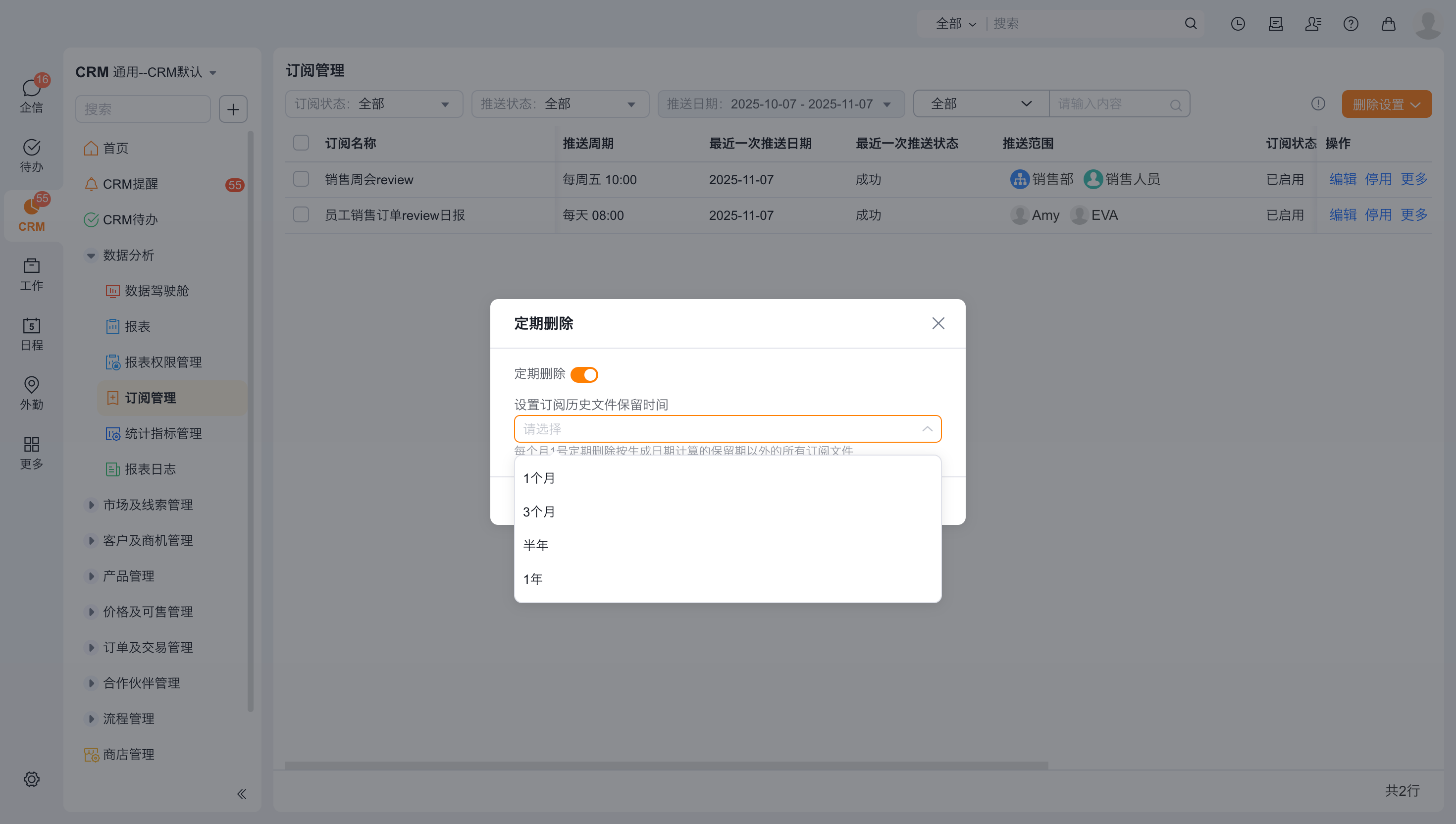Click the history clock icon in top bar
Viewport: 1456px width, 824px height.
(1238, 24)
